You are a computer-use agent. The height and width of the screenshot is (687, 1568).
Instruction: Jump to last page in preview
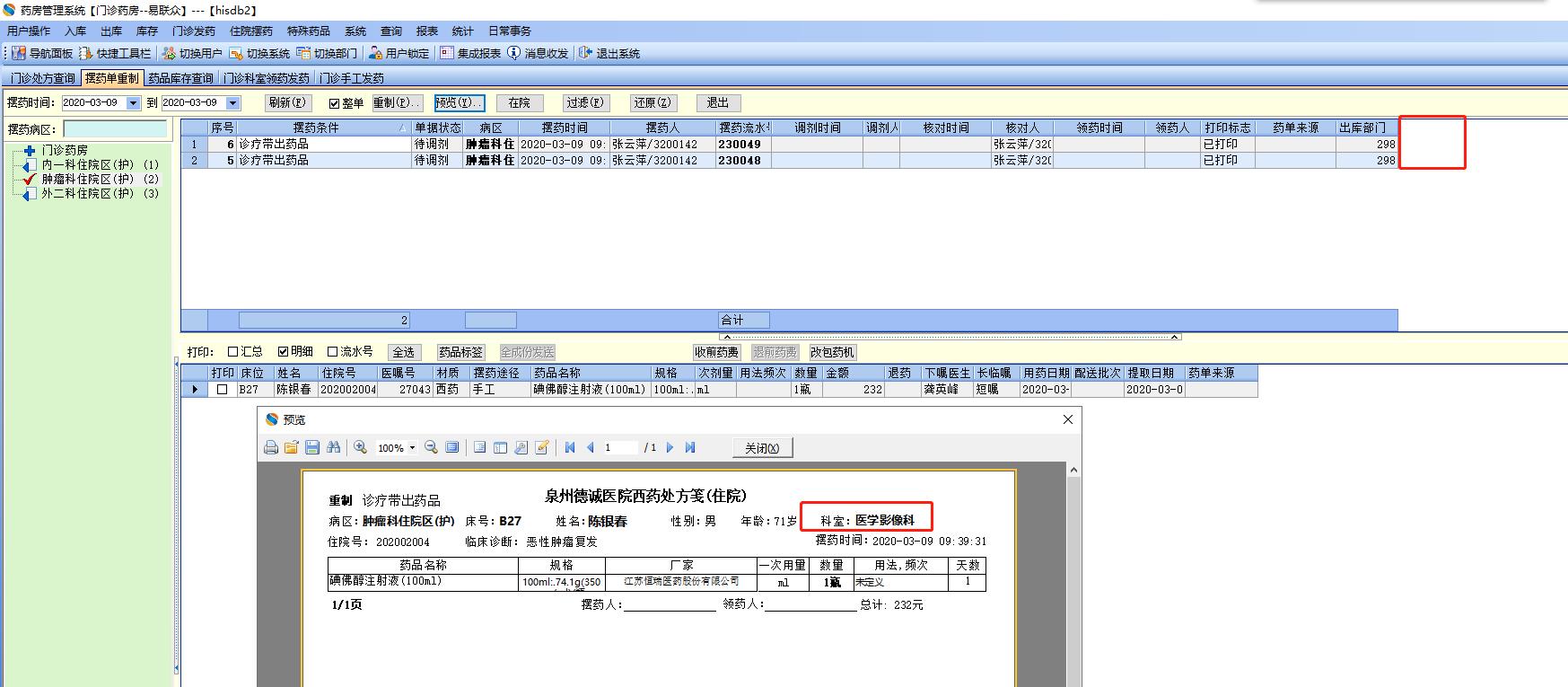(690, 447)
